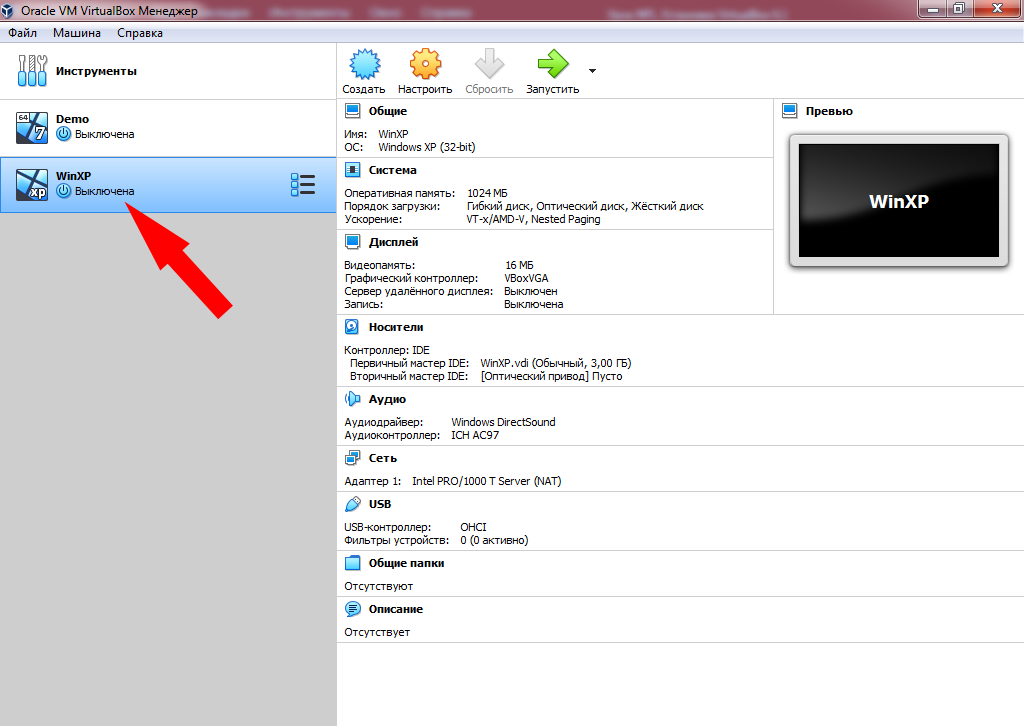Select the Demo Windows 7 machine icon
Viewport: 1024px width, 726px height.
tap(32, 127)
